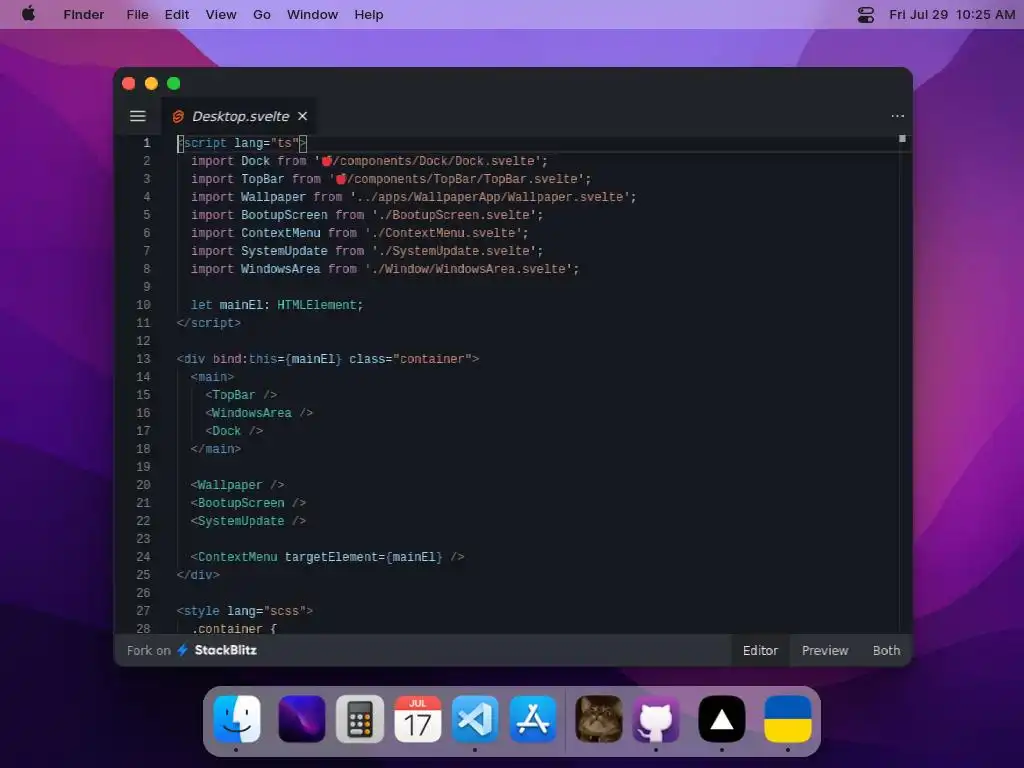The image size is (1024, 768).
Task: Open Calendar from the dock
Action: tap(417, 719)
